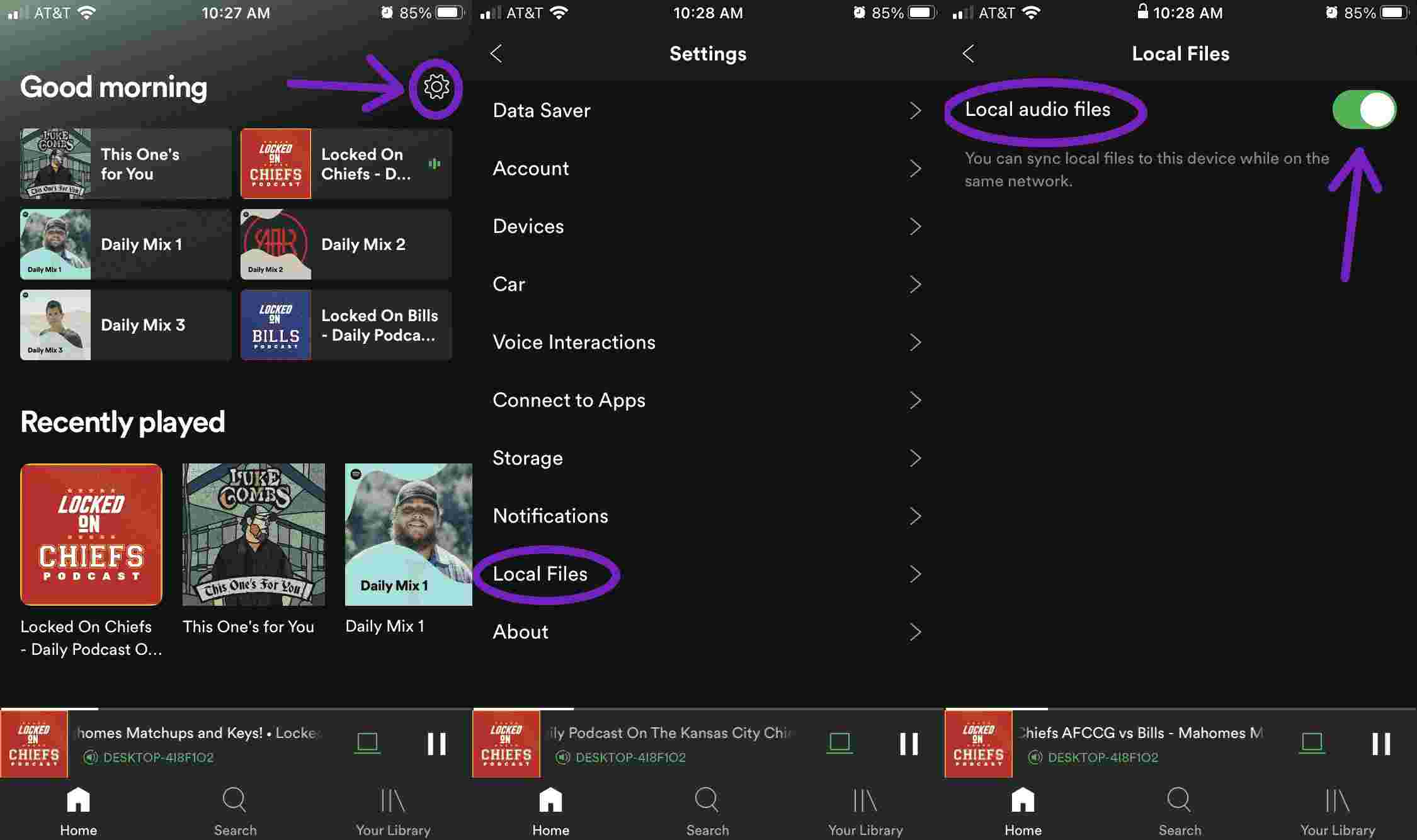Go back from Settings screen

496,54
